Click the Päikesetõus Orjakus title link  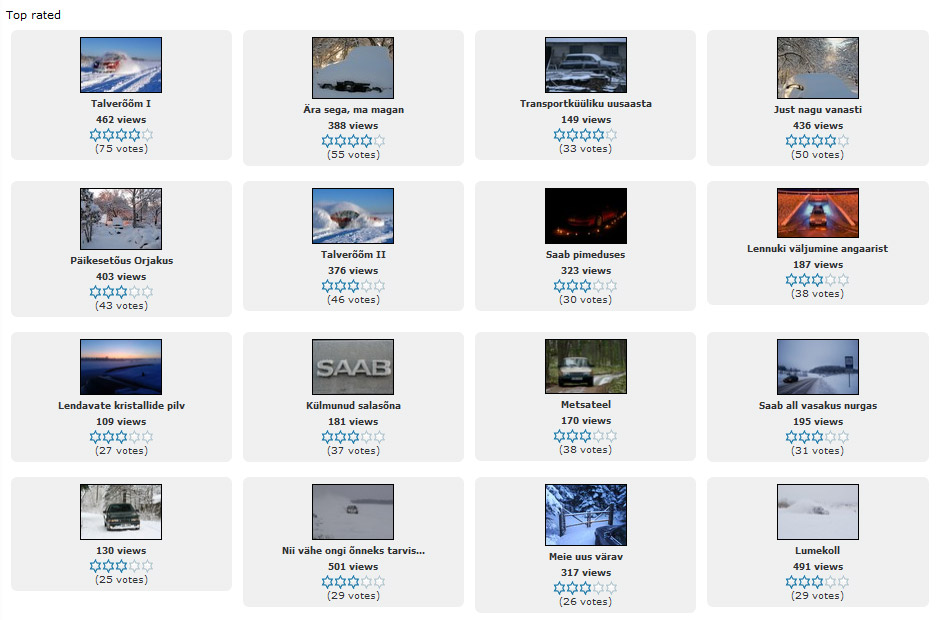121,261
